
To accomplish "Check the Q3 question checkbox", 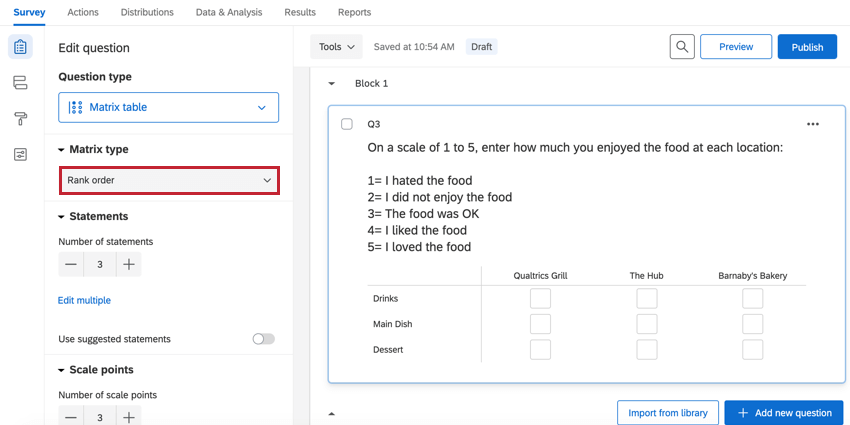I will click(x=347, y=124).
